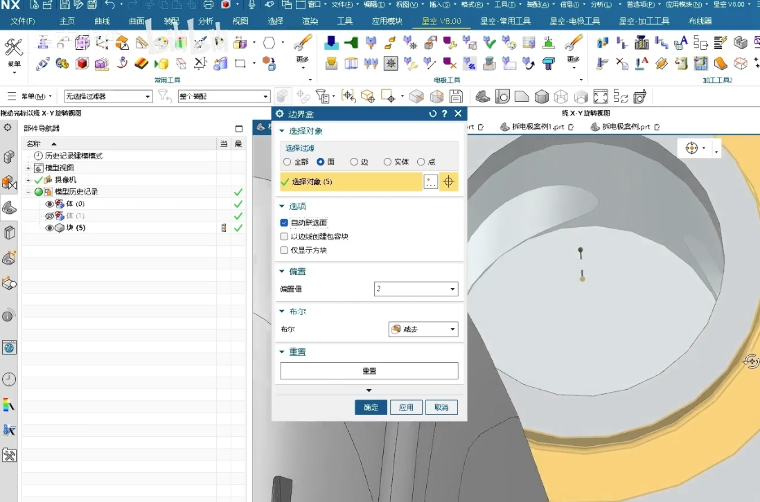
Task: Open the 布尔 dropdown
Action: (423, 329)
